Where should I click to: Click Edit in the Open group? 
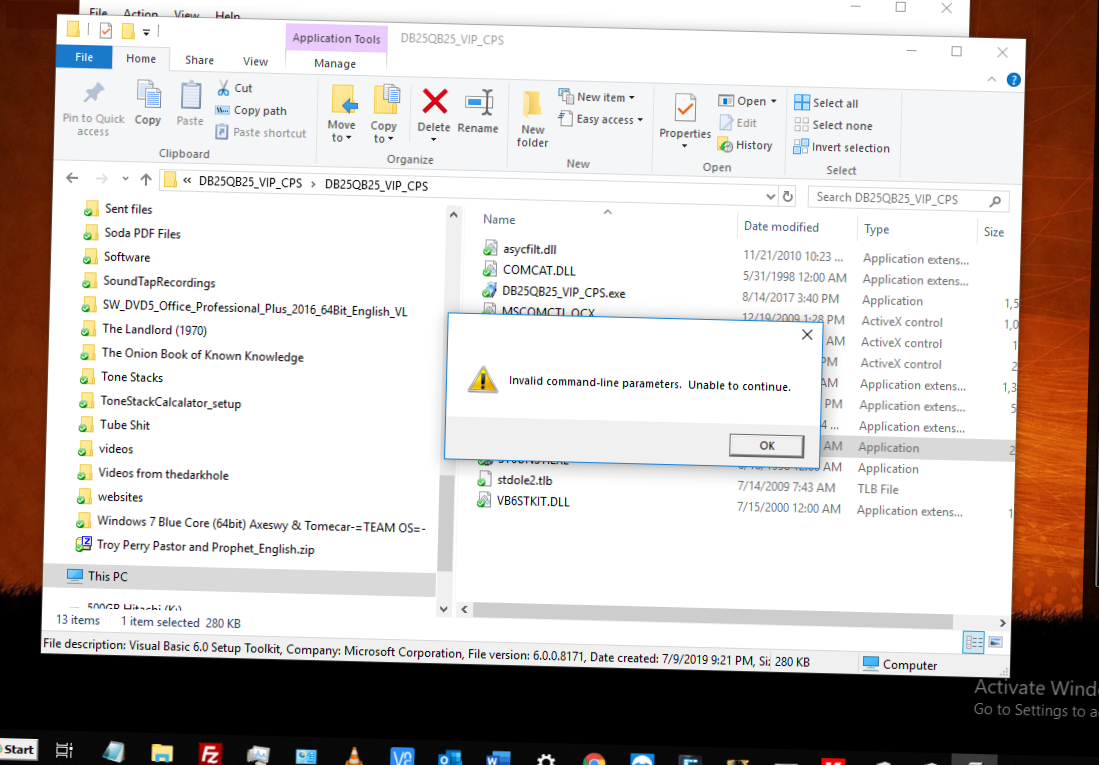point(737,123)
